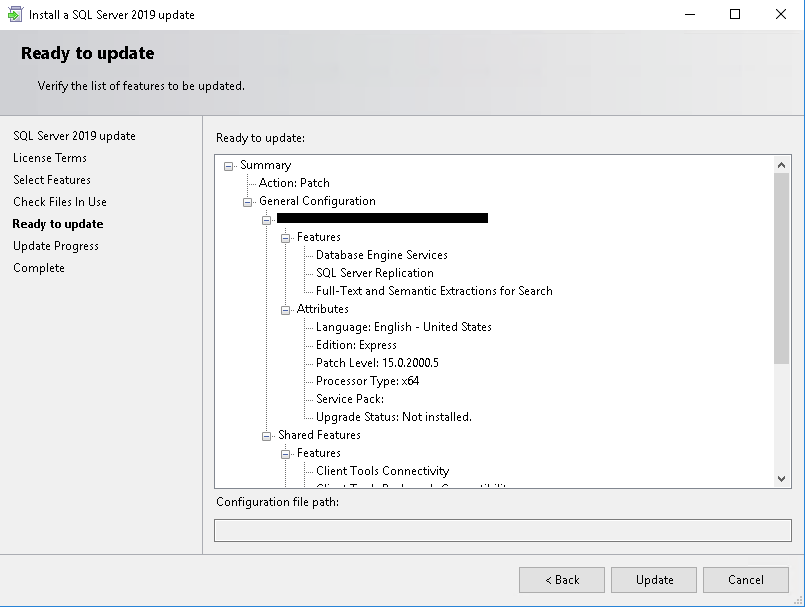Go to Check Files In Use step
Viewport: 811px width, 609px height.
(x=60, y=202)
